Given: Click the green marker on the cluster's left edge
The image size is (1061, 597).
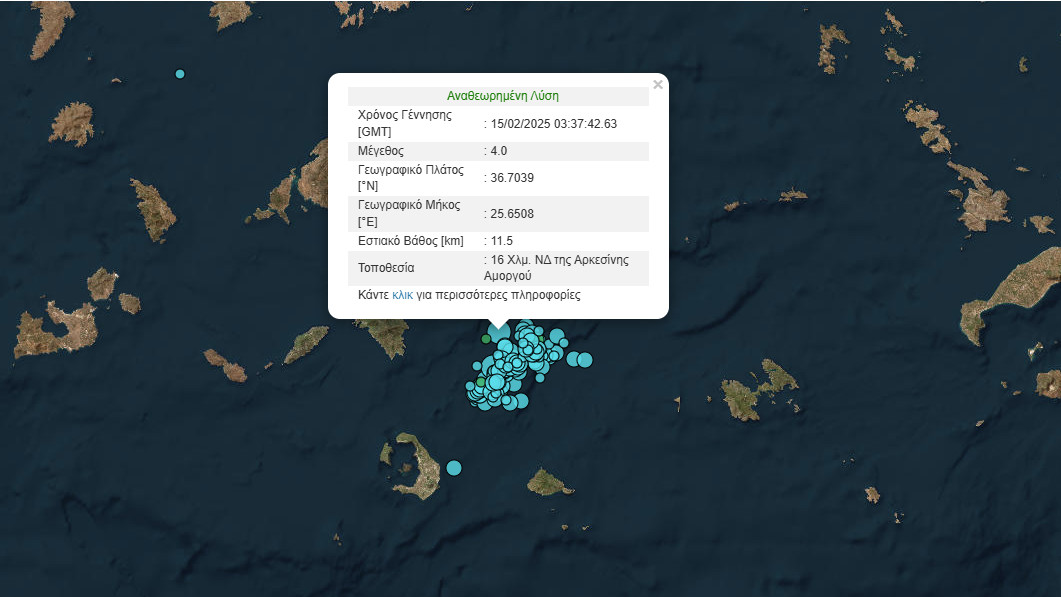Looking at the screenshot, I should (480, 382).
